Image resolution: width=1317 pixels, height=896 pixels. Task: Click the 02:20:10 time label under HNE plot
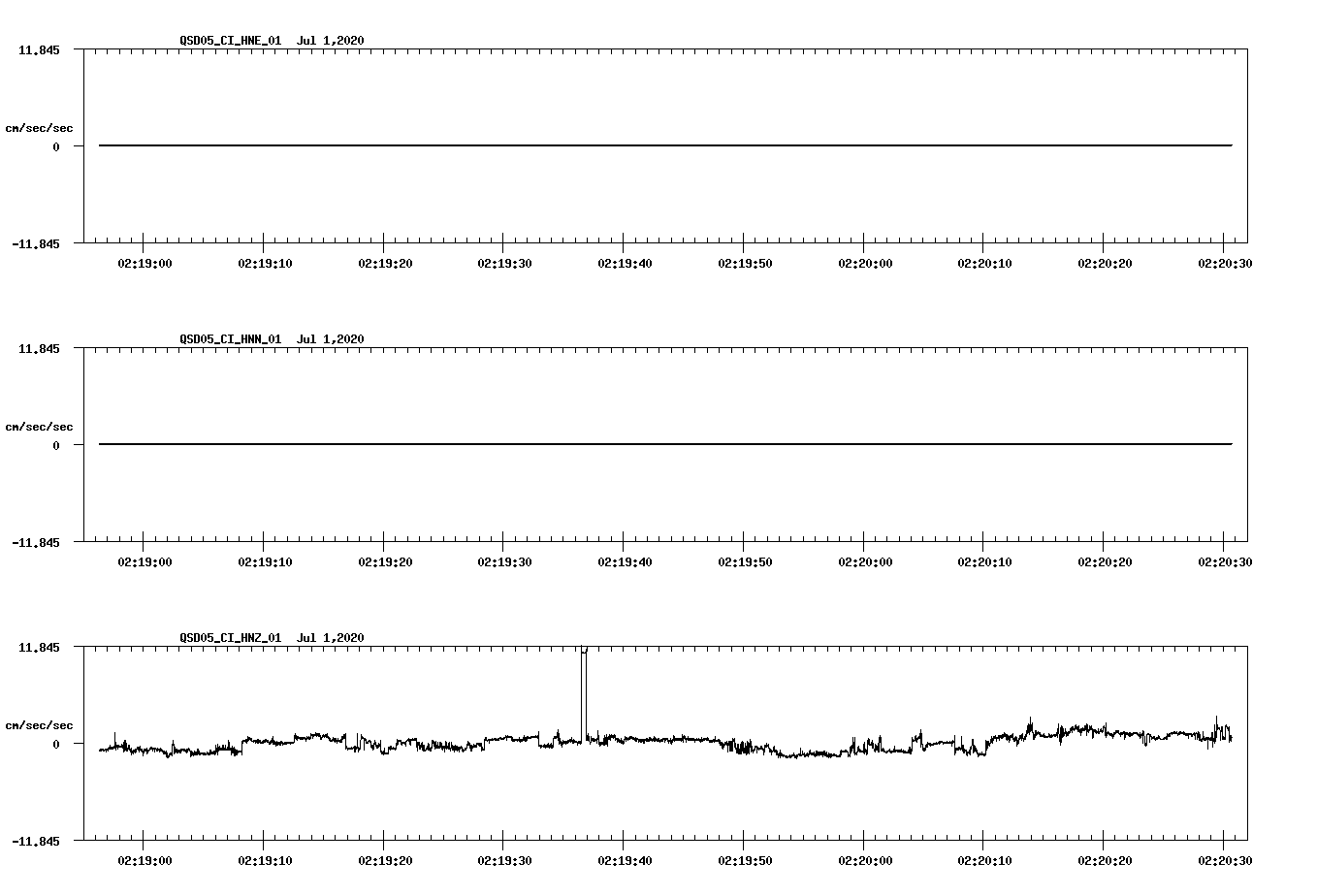coord(984,263)
